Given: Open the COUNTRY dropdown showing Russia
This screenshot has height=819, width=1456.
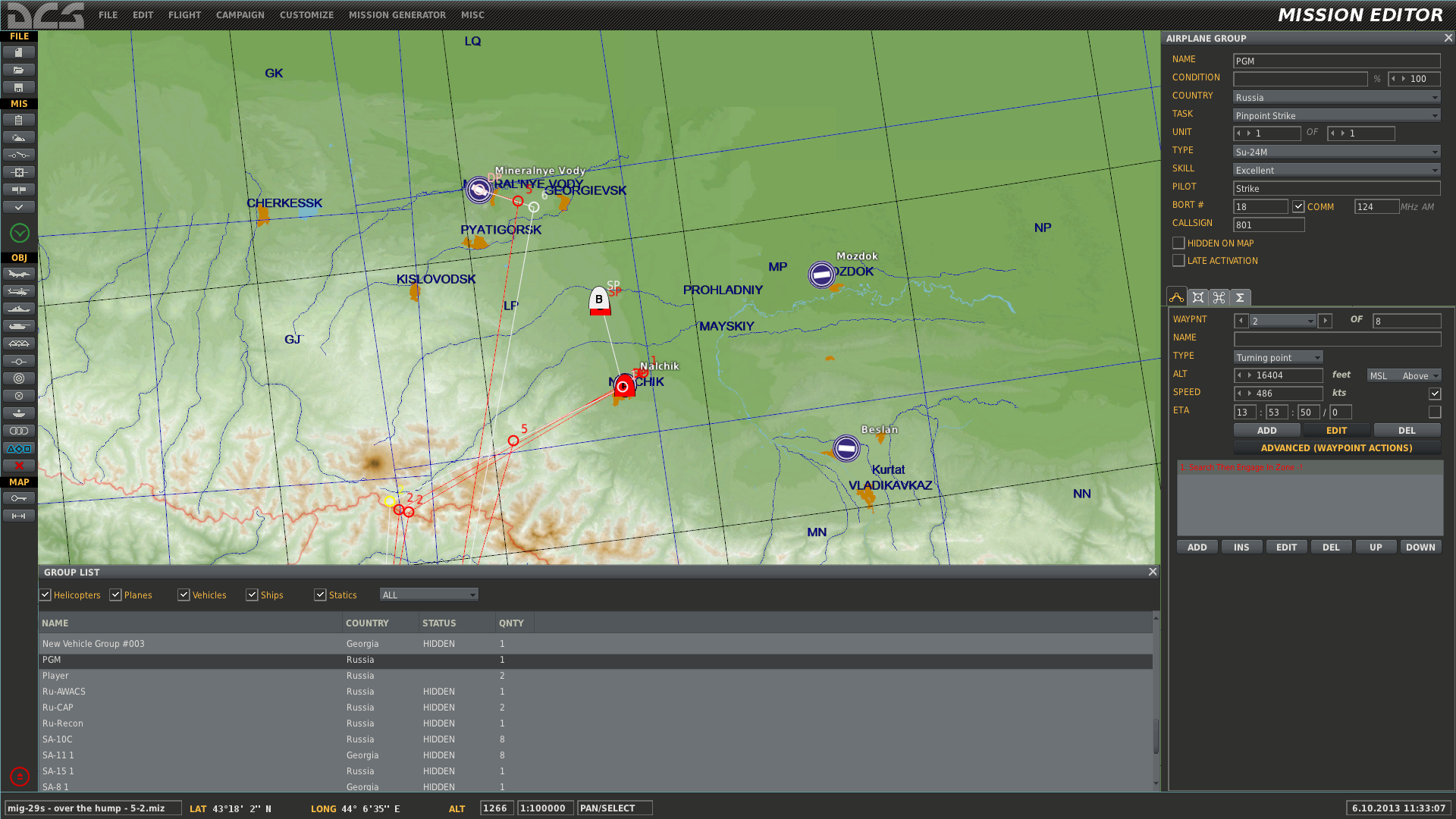Looking at the screenshot, I should (x=1336, y=97).
